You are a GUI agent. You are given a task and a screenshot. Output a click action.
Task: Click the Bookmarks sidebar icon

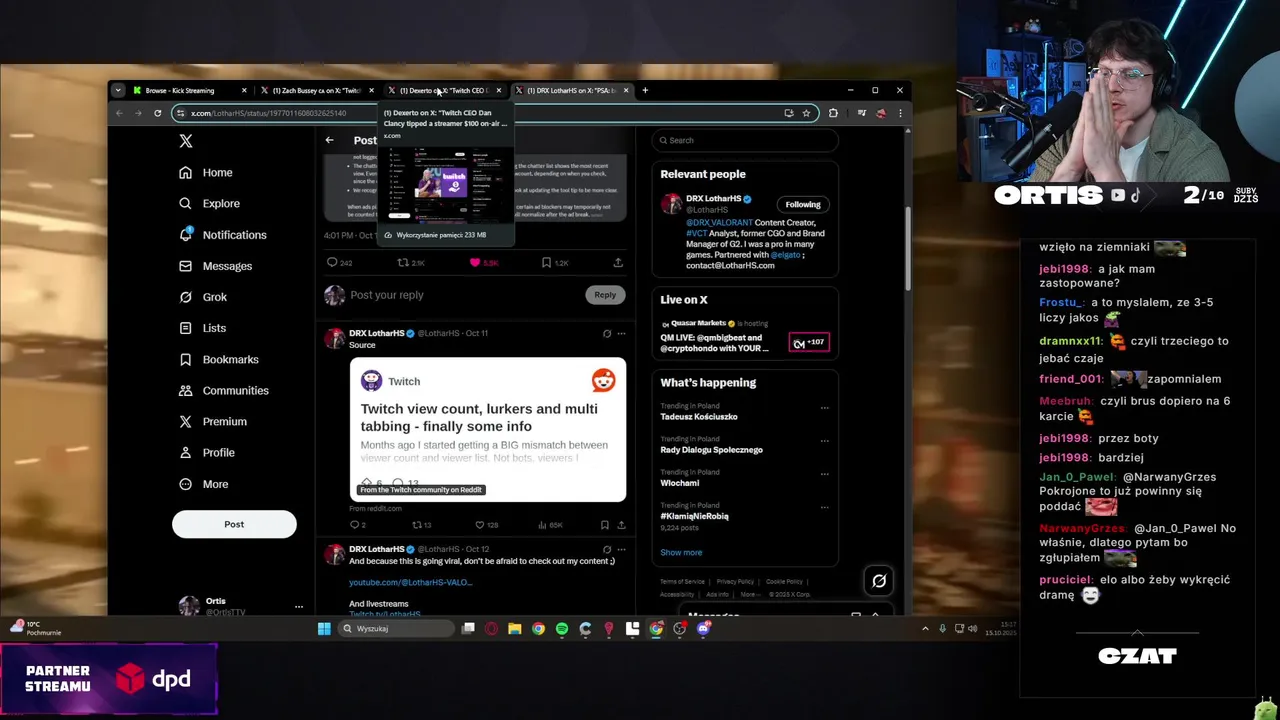(185, 359)
